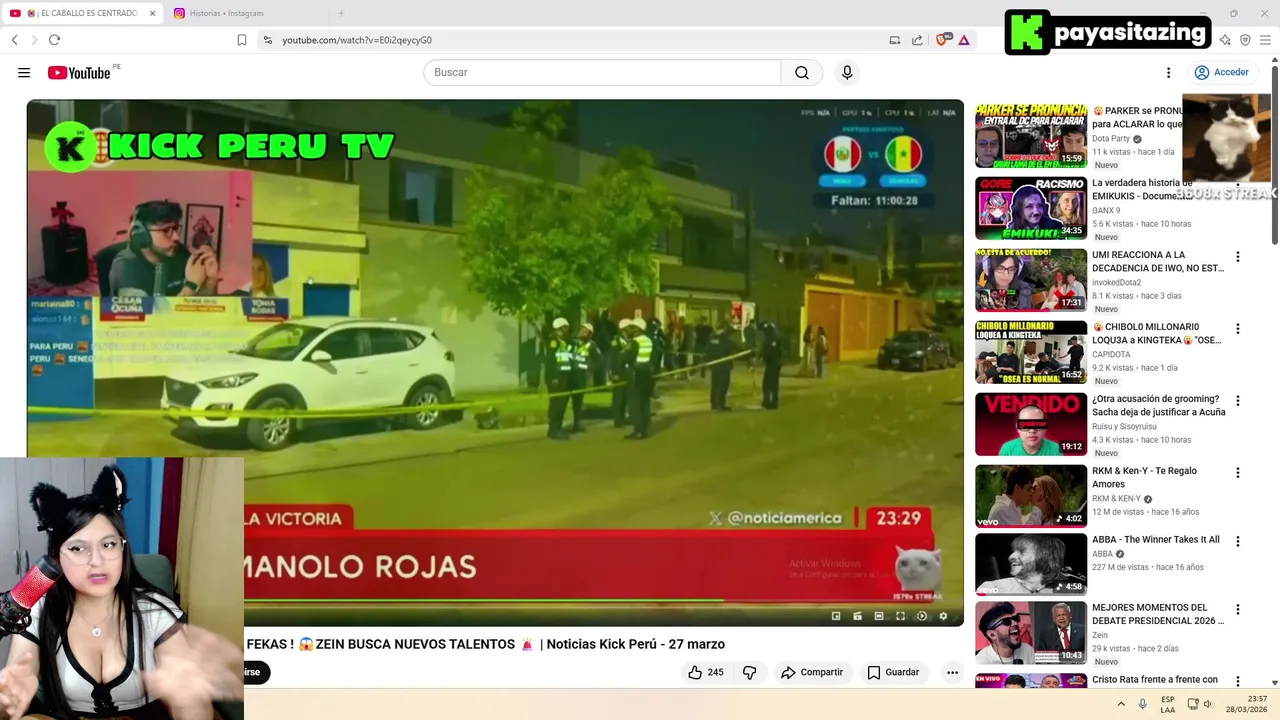Like the video with thumbs up
The image size is (1280, 720).
coord(705,672)
